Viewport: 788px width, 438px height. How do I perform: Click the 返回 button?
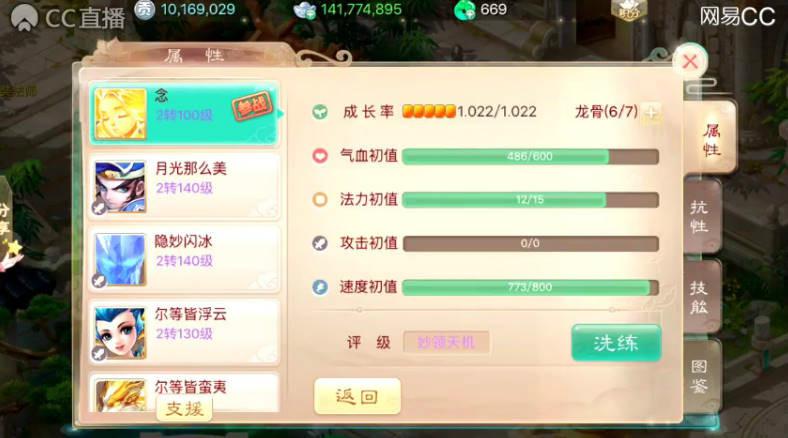click(357, 396)
